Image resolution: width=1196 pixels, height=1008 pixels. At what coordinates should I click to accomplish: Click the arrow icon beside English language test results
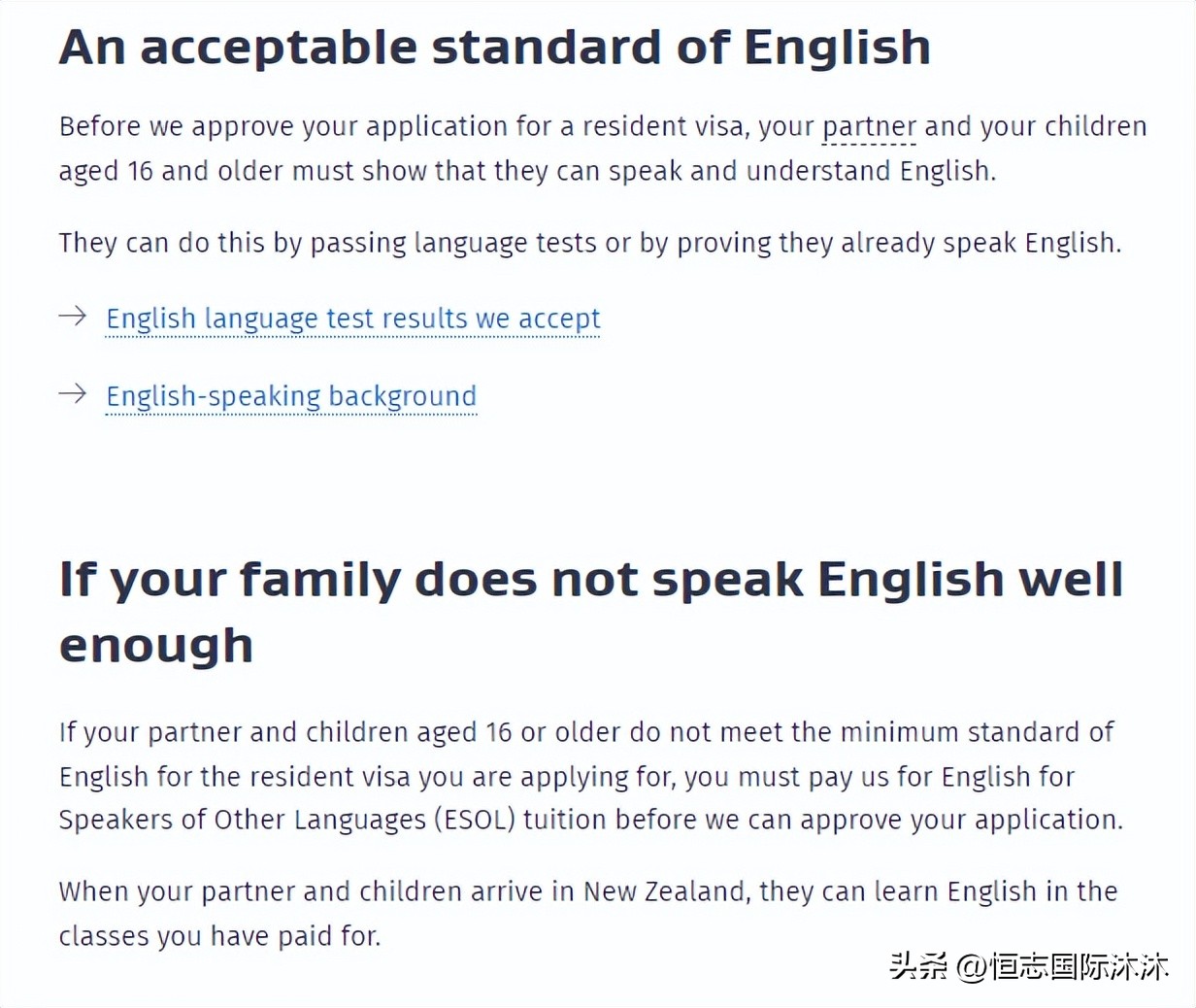coord(73,316)
